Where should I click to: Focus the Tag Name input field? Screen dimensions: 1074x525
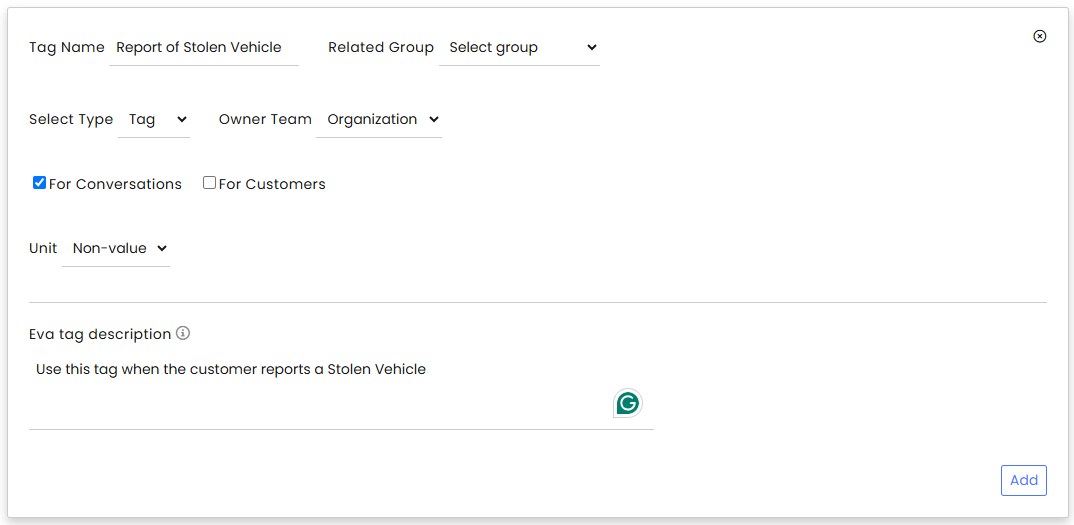click(x=204, y=47)
